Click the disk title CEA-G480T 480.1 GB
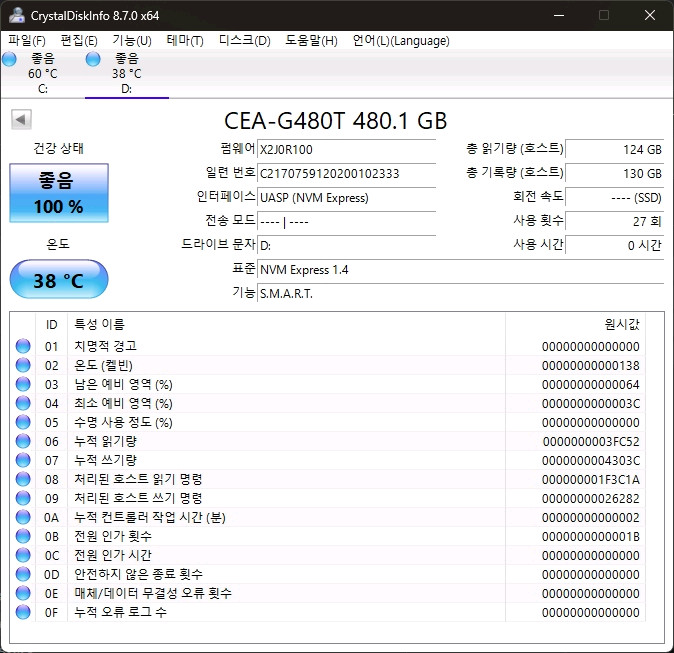This screenshot has height=653, width=674. tap(336, 121)
